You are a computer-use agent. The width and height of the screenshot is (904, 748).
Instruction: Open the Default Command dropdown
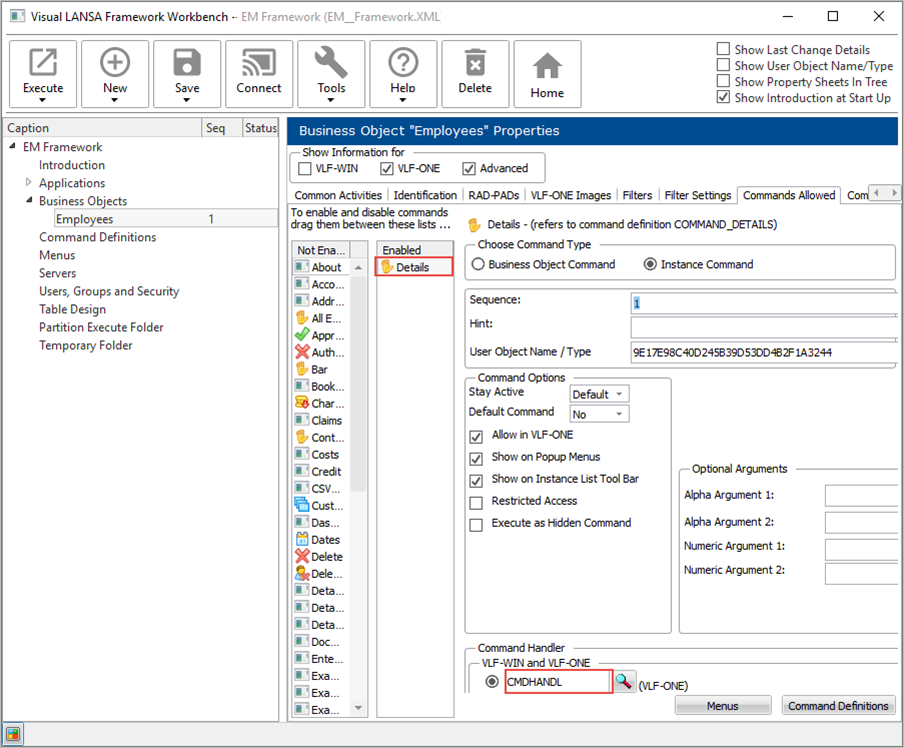[599, 414]
